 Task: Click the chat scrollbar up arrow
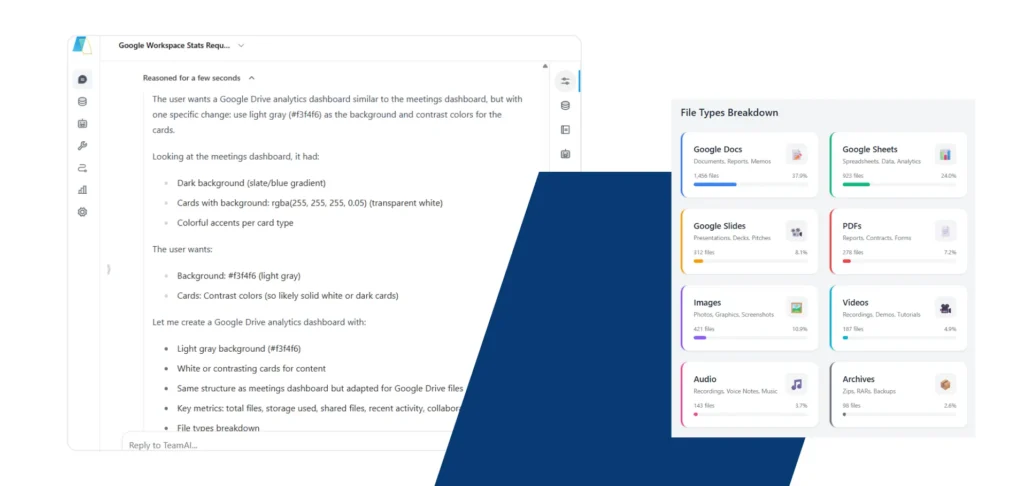(545, 66)
